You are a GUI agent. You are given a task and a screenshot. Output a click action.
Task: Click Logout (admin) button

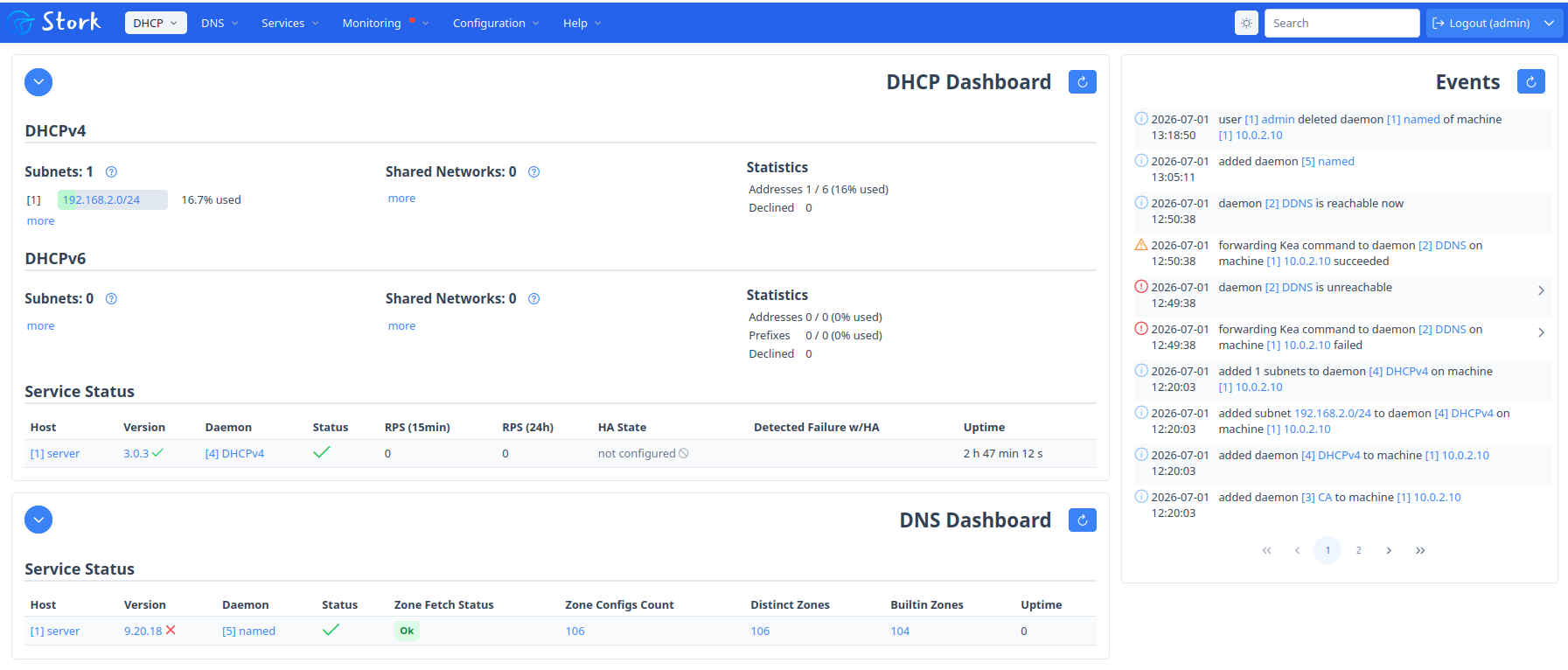pyautogui.click(x=1482, y=23)
